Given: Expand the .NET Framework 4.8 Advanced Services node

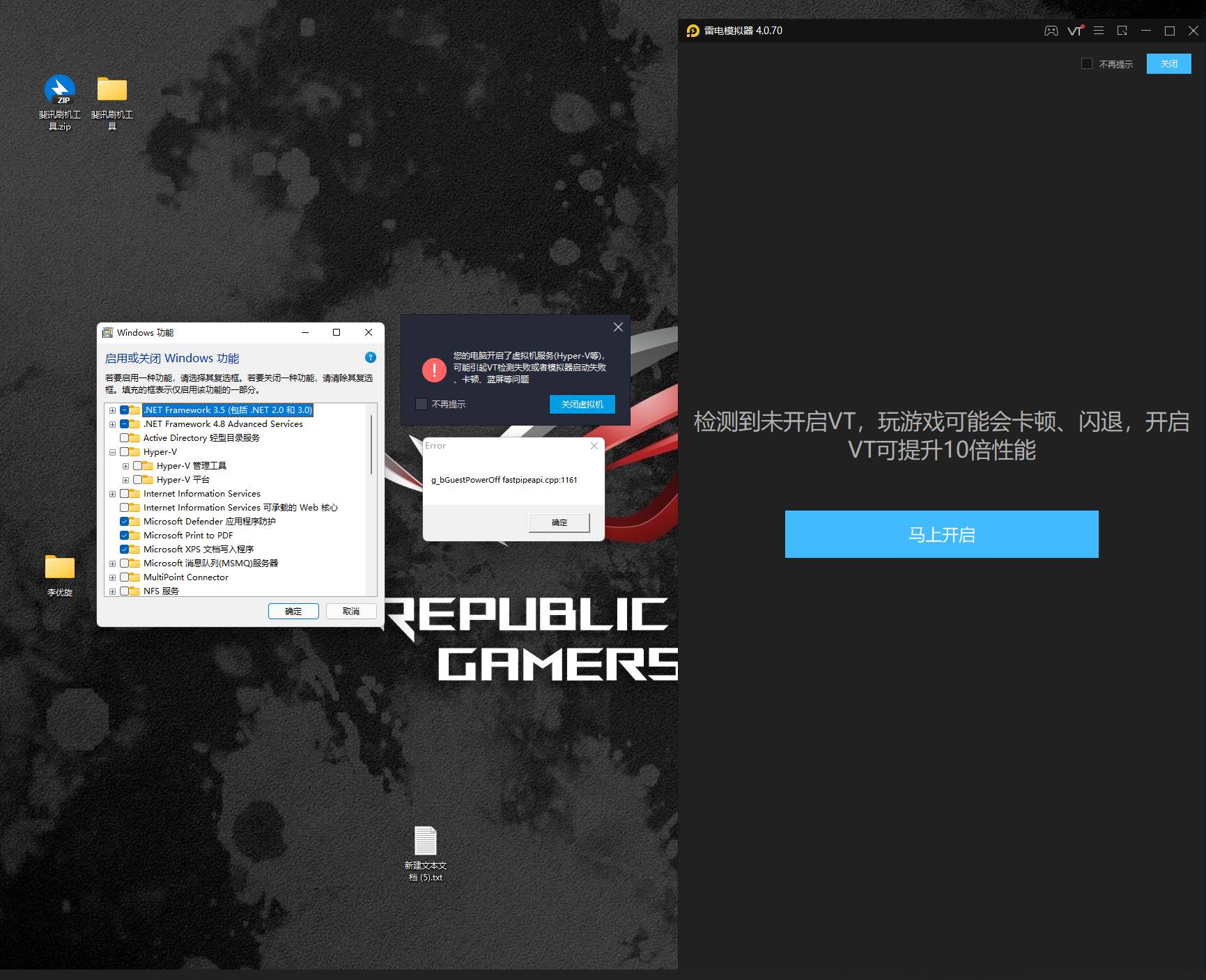Looking at the screenshot, I should pos(112,424).
